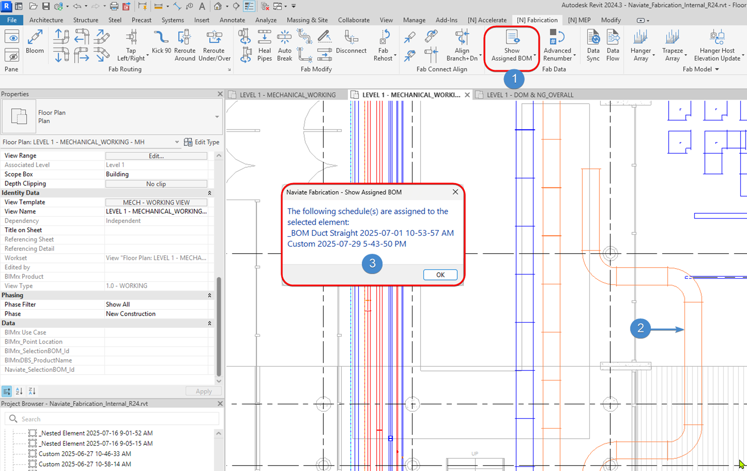Switch to the [N] MEP ribbon tab
The height and width of the screenshot is (471, 747).
[579, 20]
